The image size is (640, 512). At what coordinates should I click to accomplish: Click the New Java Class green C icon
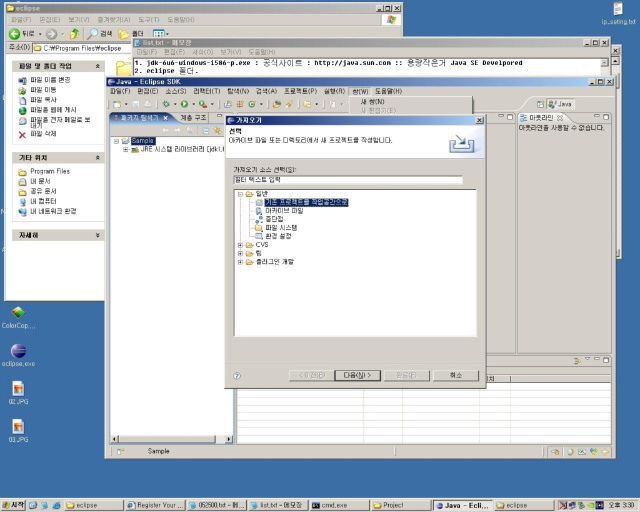252,105
